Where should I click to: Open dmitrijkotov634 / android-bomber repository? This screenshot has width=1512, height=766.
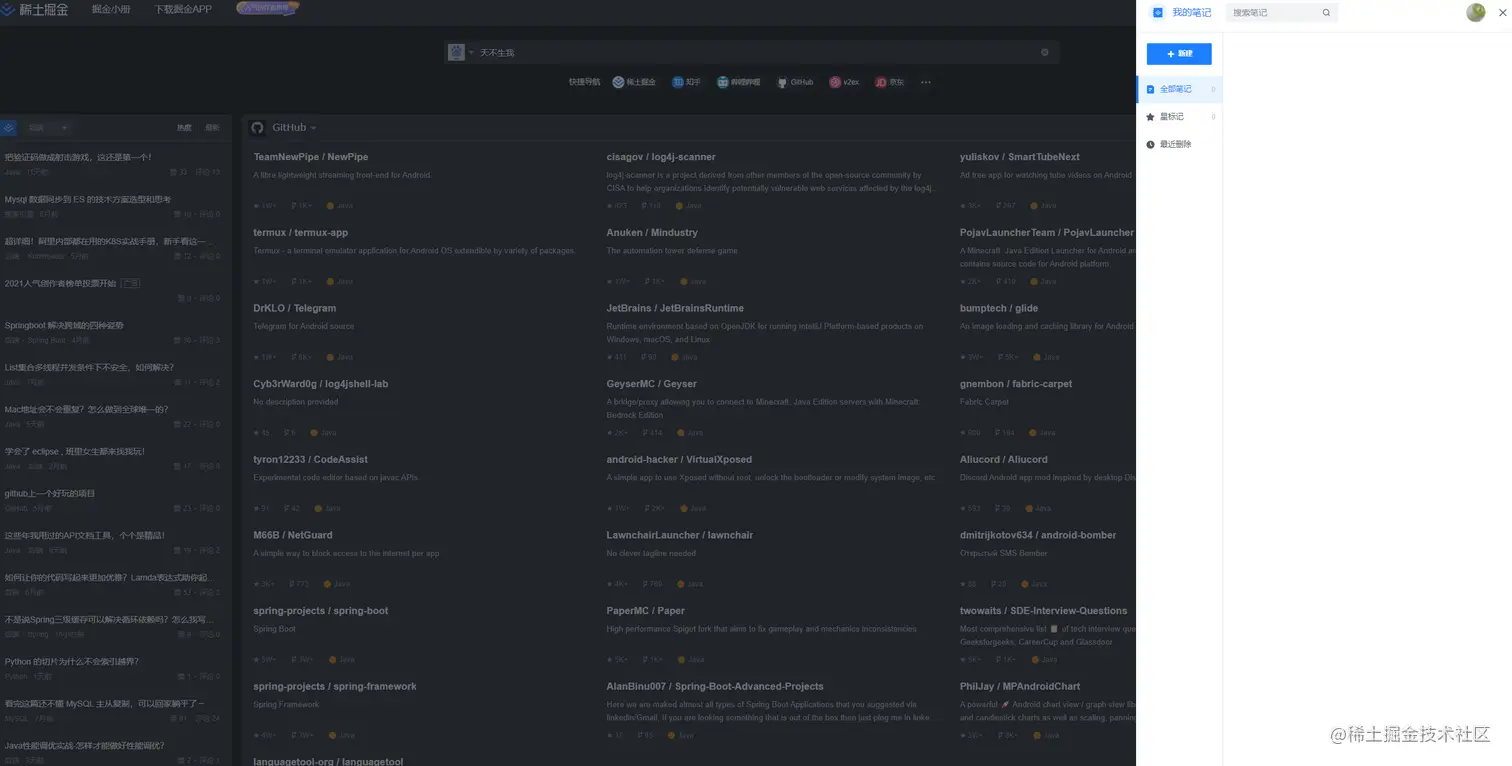coord(1038,535)
